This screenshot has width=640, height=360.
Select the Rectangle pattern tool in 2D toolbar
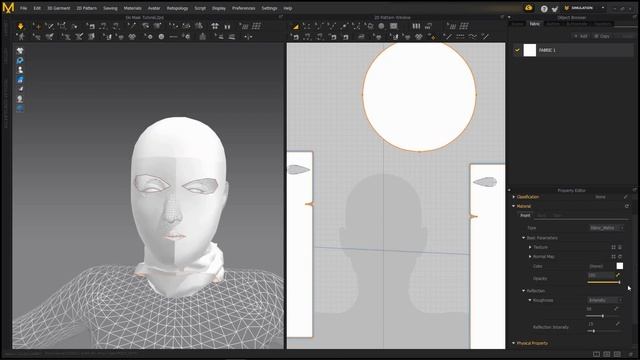click(393, 26)
